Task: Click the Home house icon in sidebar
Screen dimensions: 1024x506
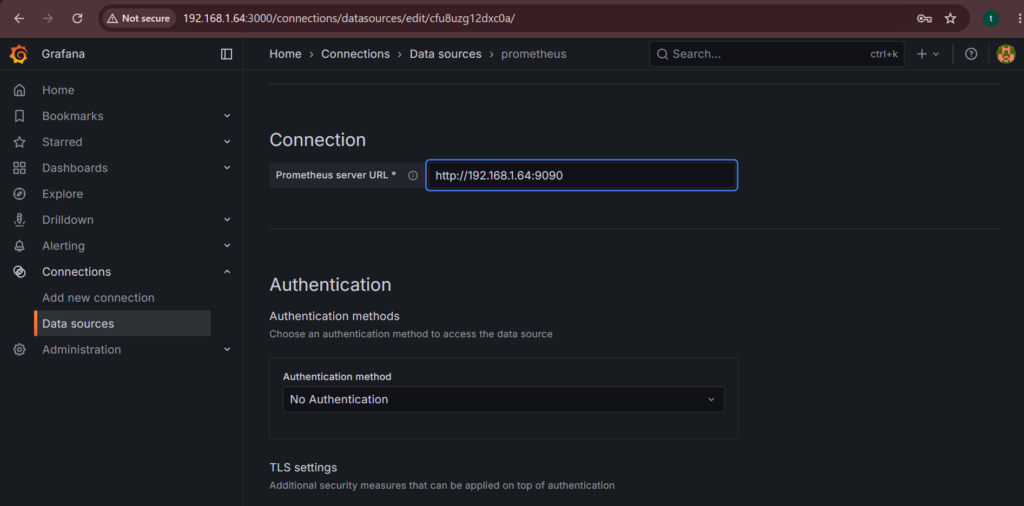Action: click(20, 90)
